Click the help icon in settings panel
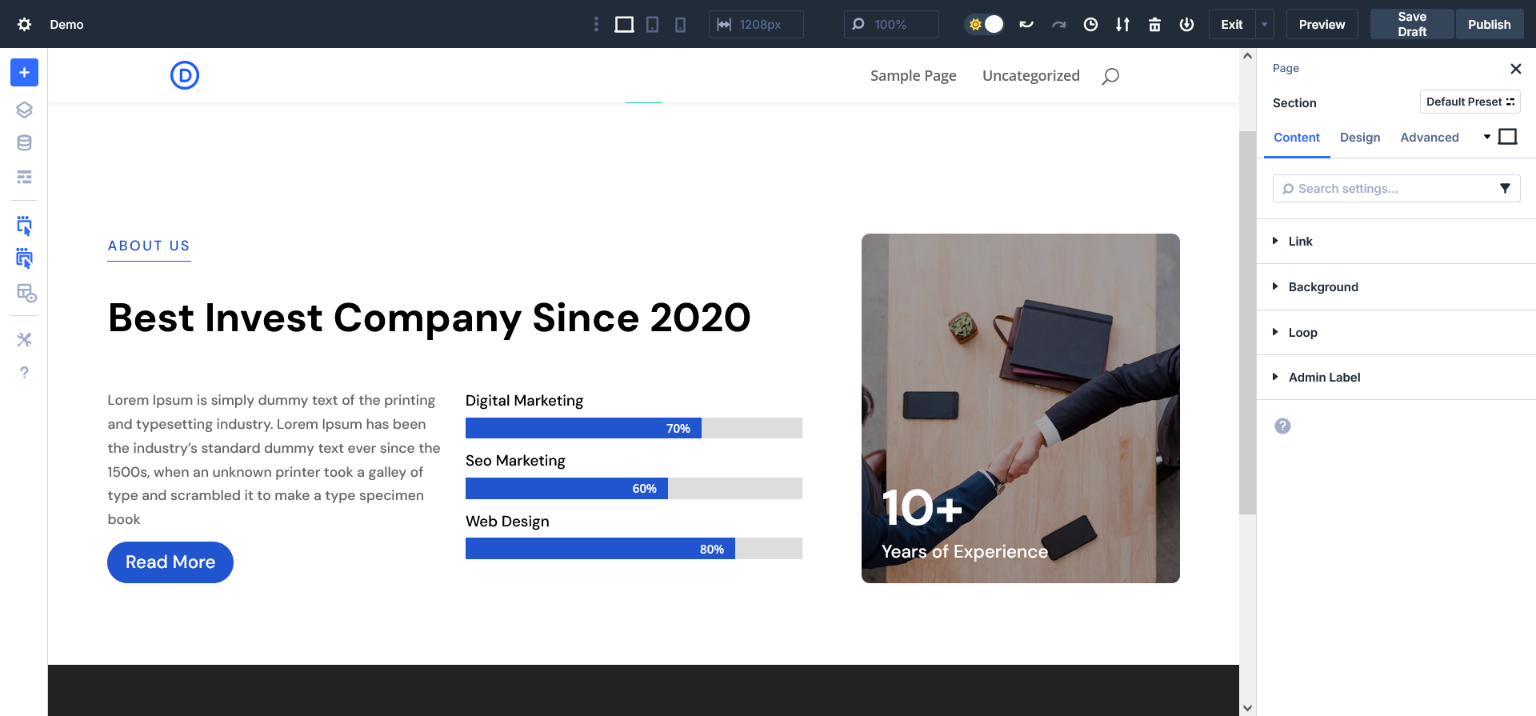The image size is (1536, 716). pos(1283,426)
